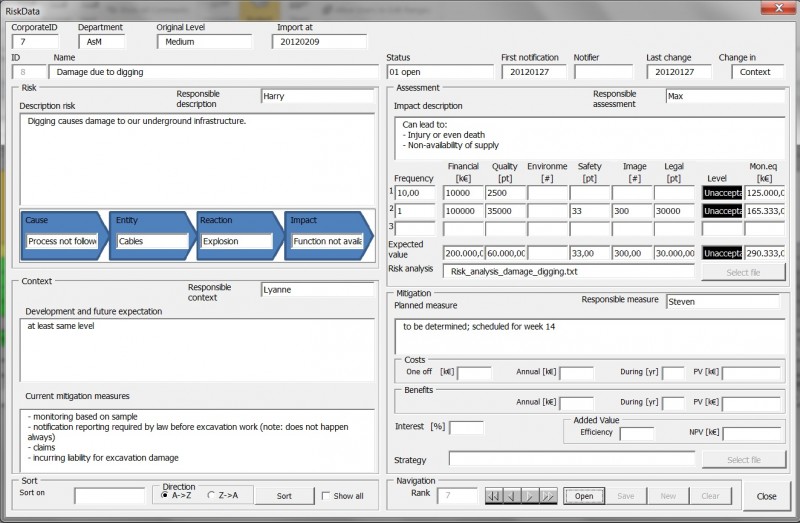Image resolution: width=800 pixels, height=523 pixels.
Task: Click the Interest [%] field
Action: pyautogui.click(x=466, y=428)
